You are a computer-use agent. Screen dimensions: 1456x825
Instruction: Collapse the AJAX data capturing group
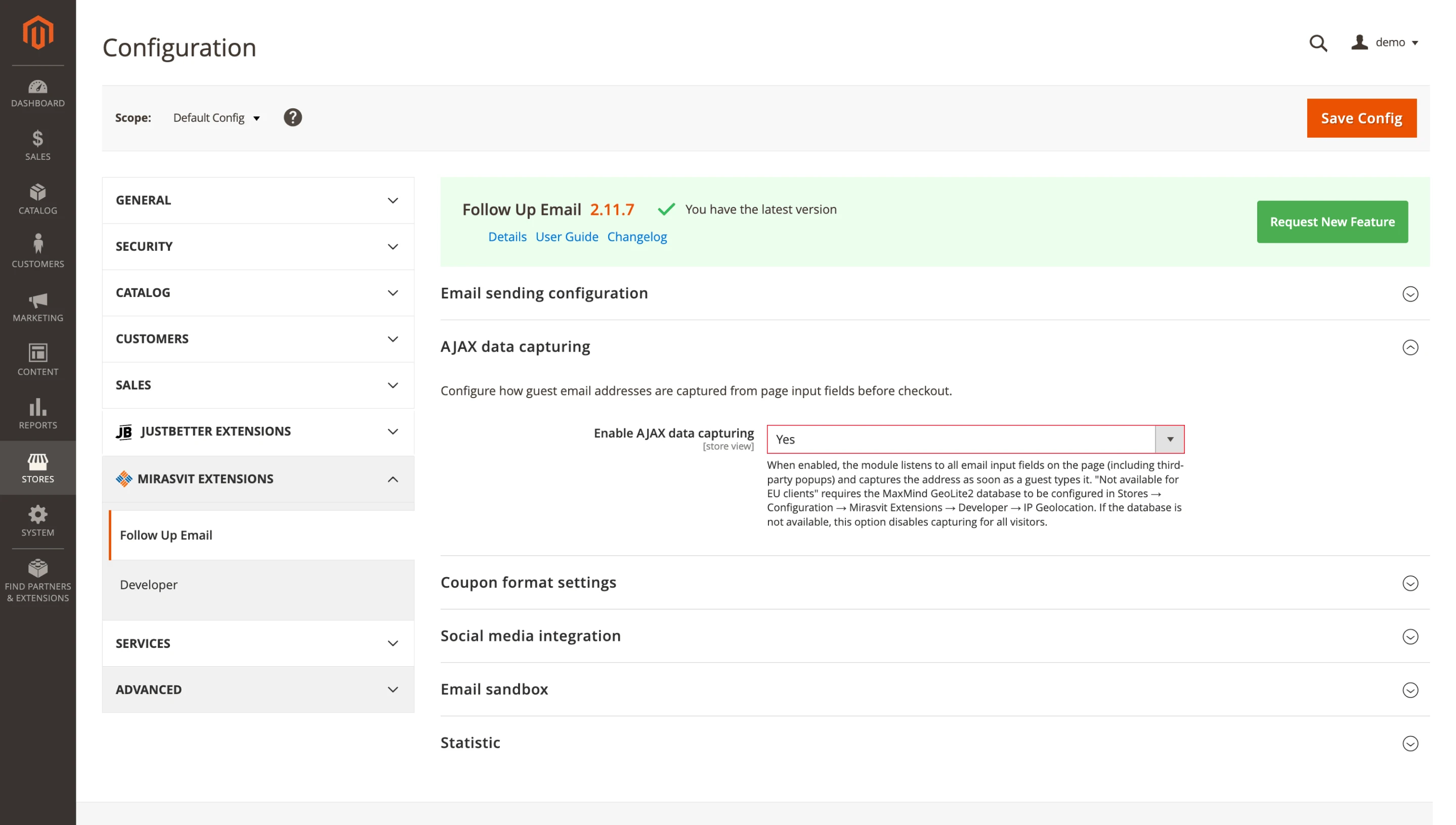click(x=935, y=347)
